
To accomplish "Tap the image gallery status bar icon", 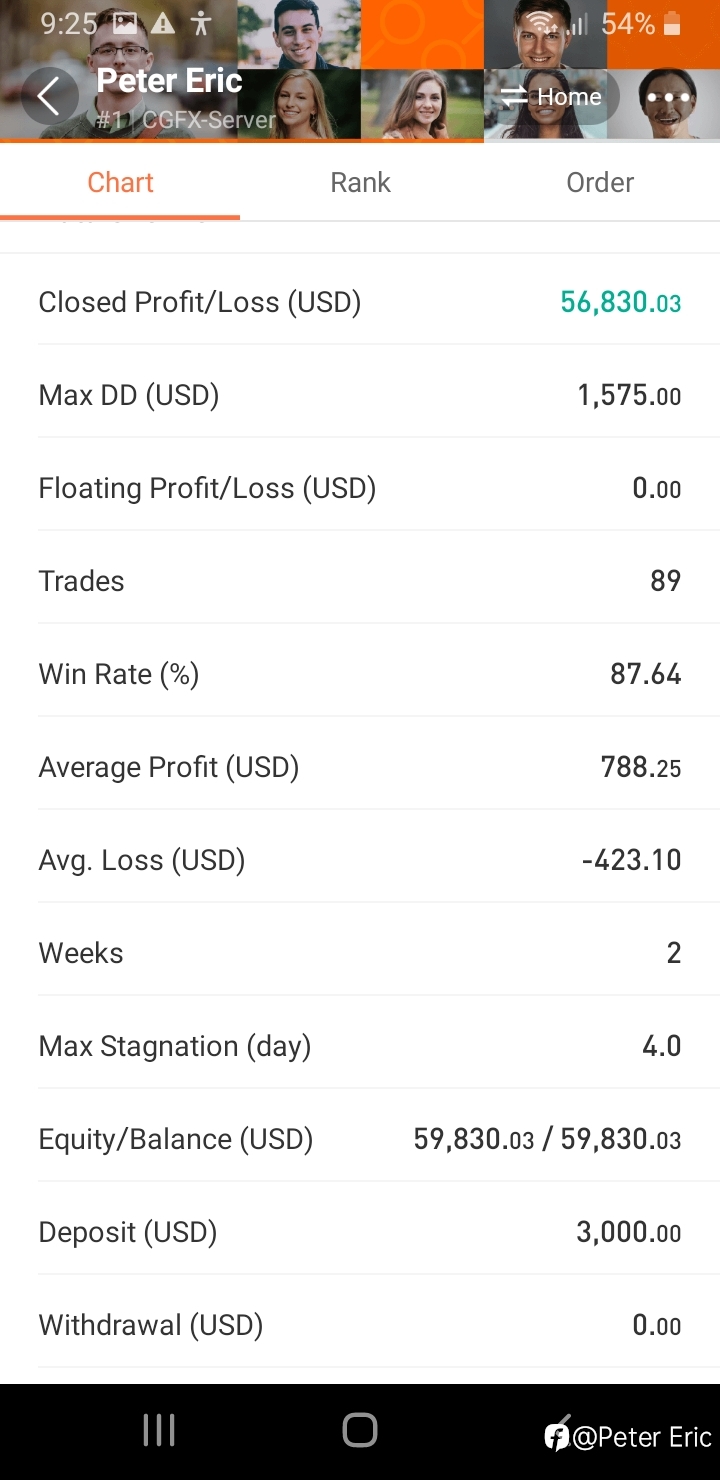I will click(125, 24).
